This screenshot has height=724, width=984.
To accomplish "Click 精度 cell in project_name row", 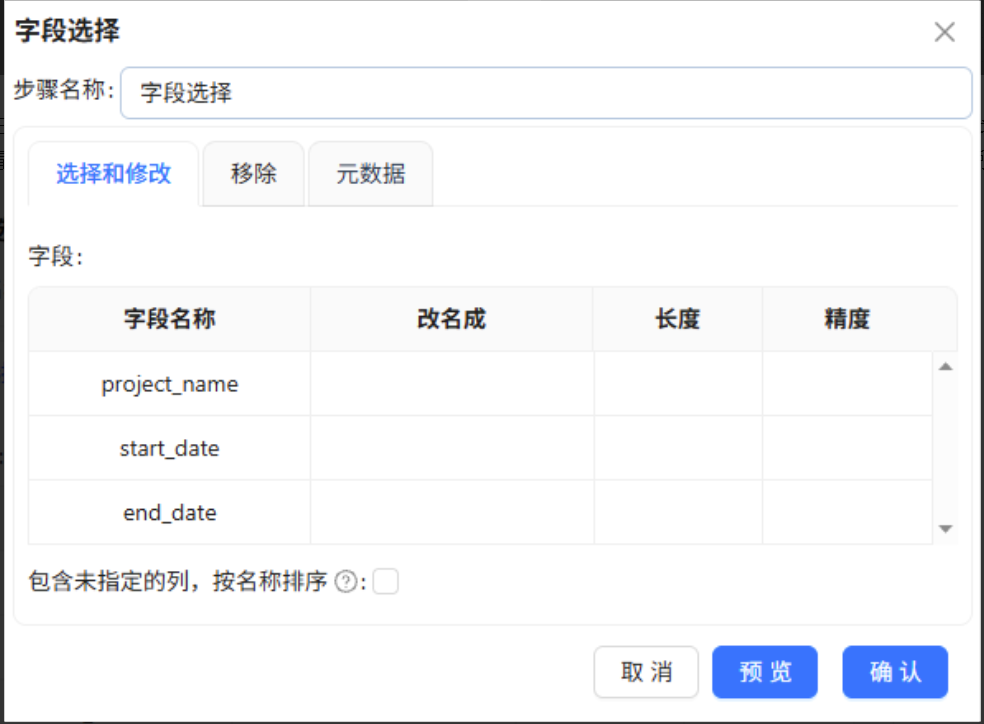I will [847, 384].
